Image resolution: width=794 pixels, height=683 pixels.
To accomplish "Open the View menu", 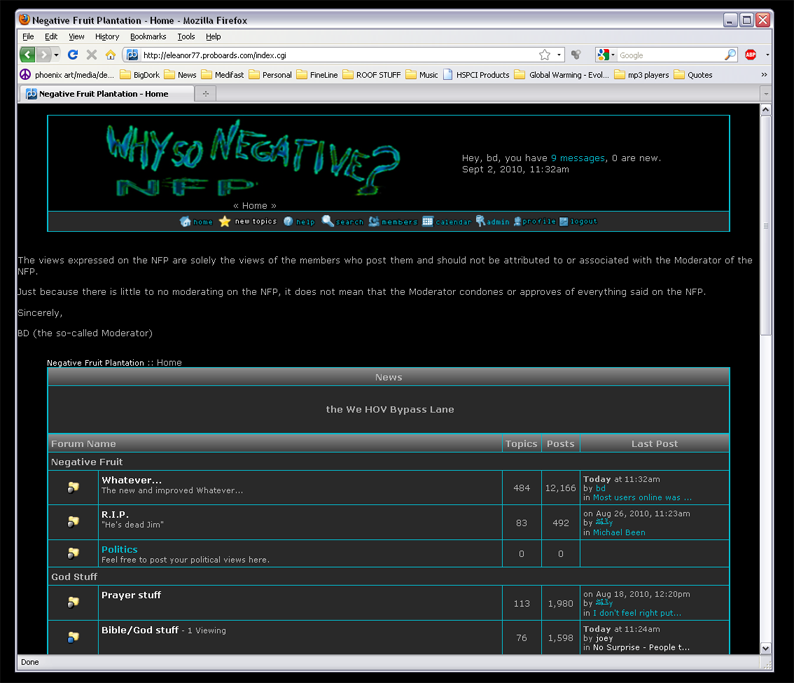I will [x=76, y=36].
